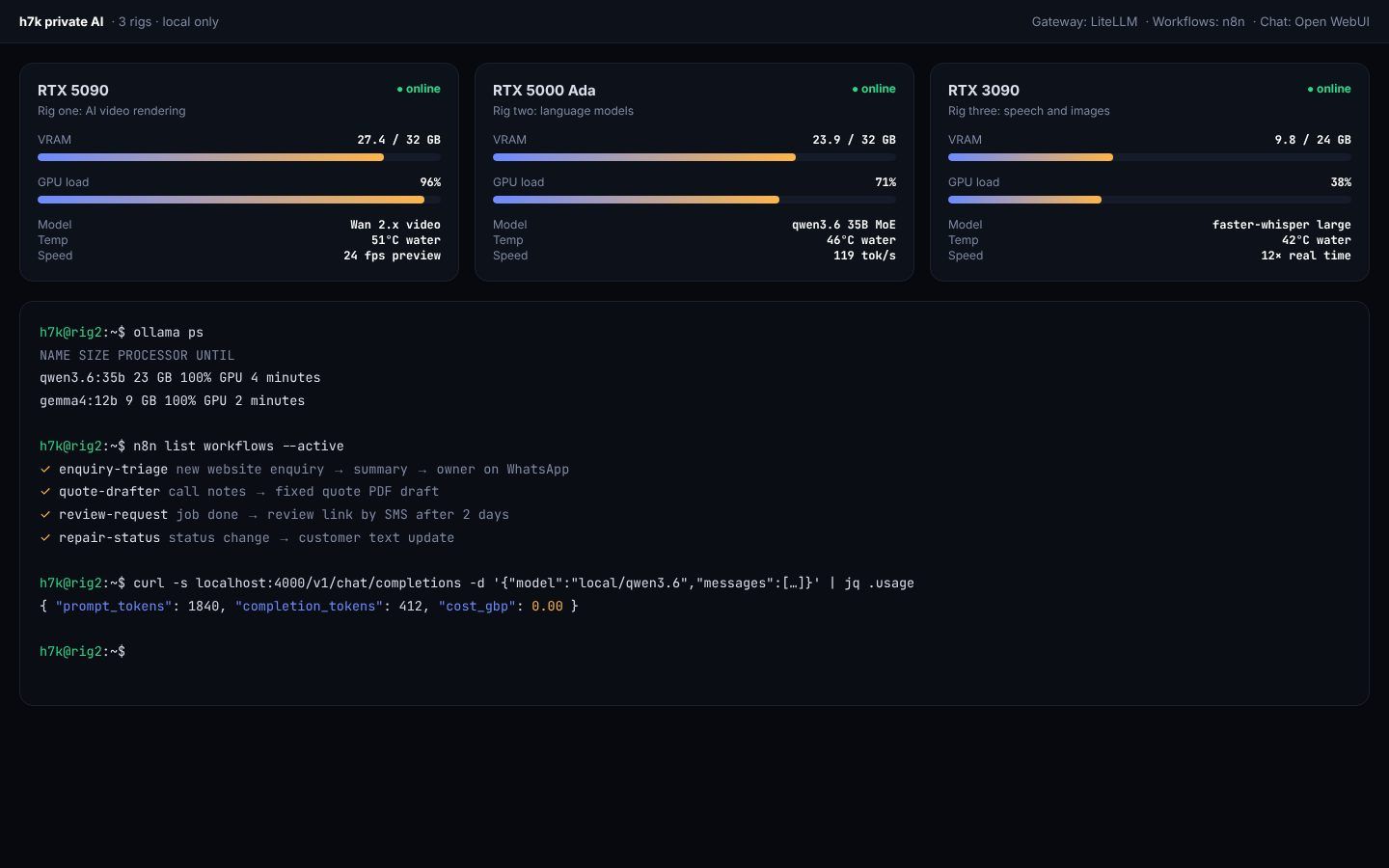Click the '96%' GPU load value
This screenshot has width=1389, height=868.
tap(430, 182)
